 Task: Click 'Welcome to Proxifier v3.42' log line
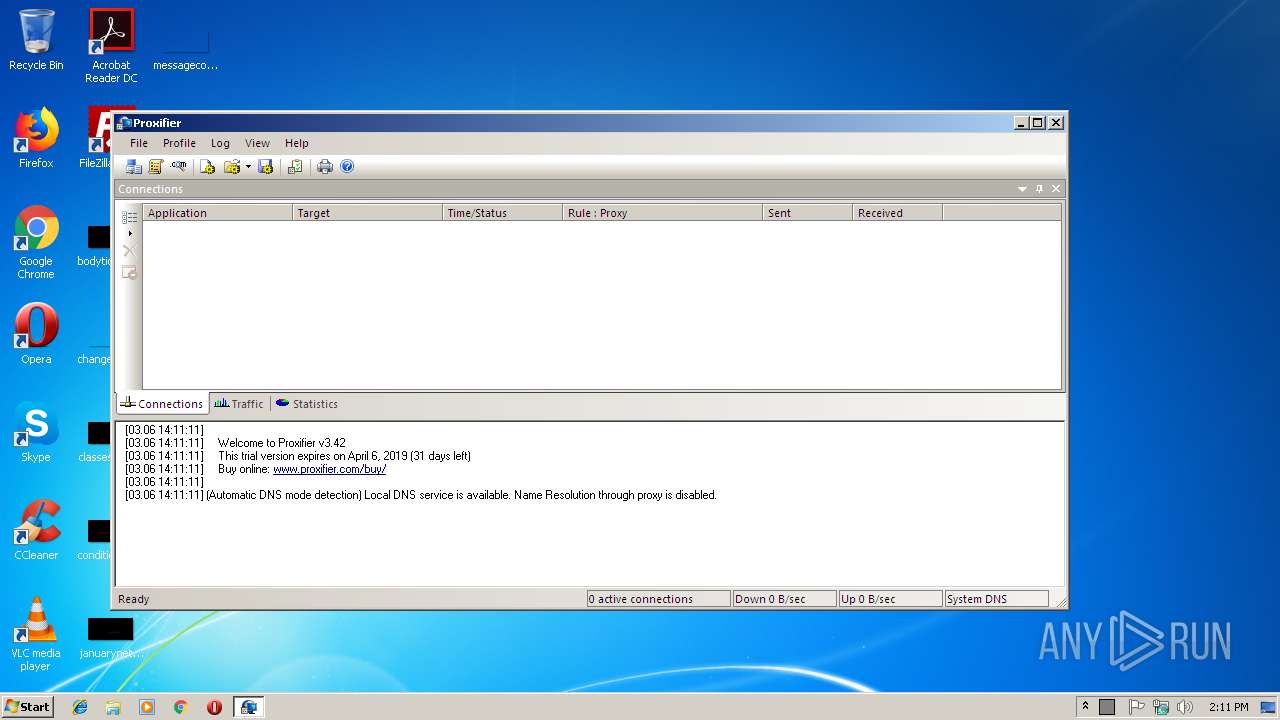tap(281, 443)
